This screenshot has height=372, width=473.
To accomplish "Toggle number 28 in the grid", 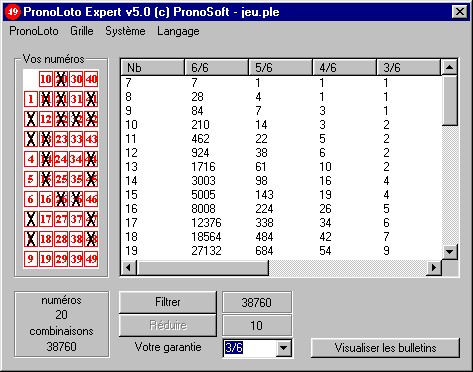I will (x=61, y=239).
